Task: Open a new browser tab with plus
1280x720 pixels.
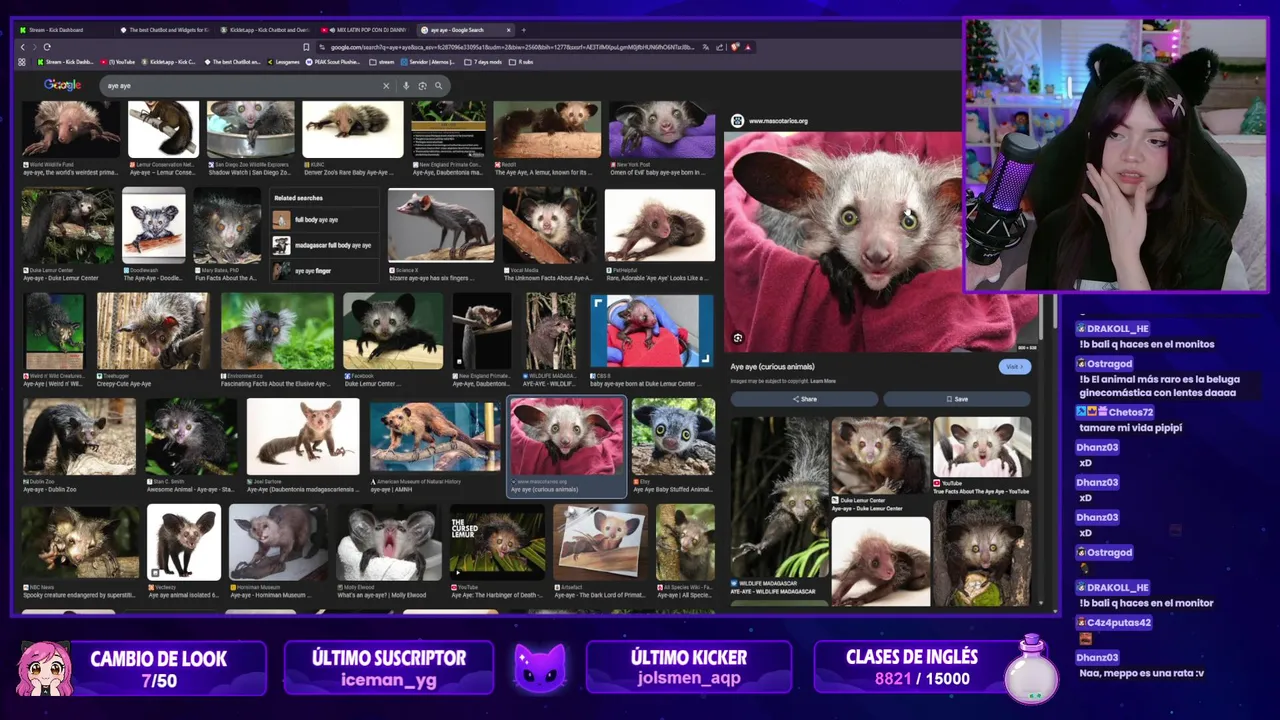Action: pos(523,30)
